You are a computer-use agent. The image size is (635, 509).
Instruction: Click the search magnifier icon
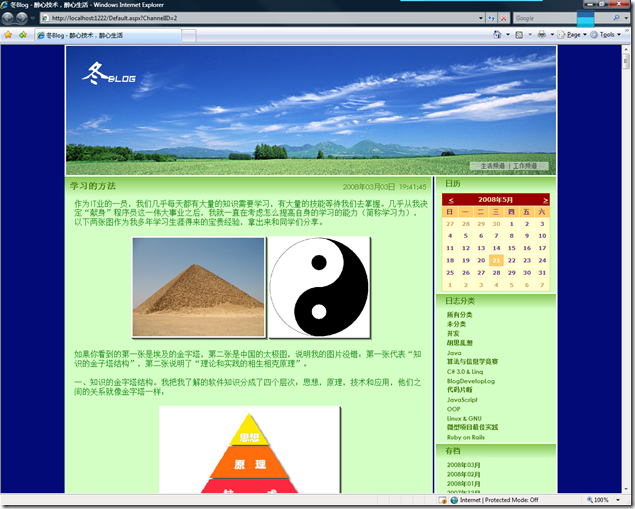616,18
